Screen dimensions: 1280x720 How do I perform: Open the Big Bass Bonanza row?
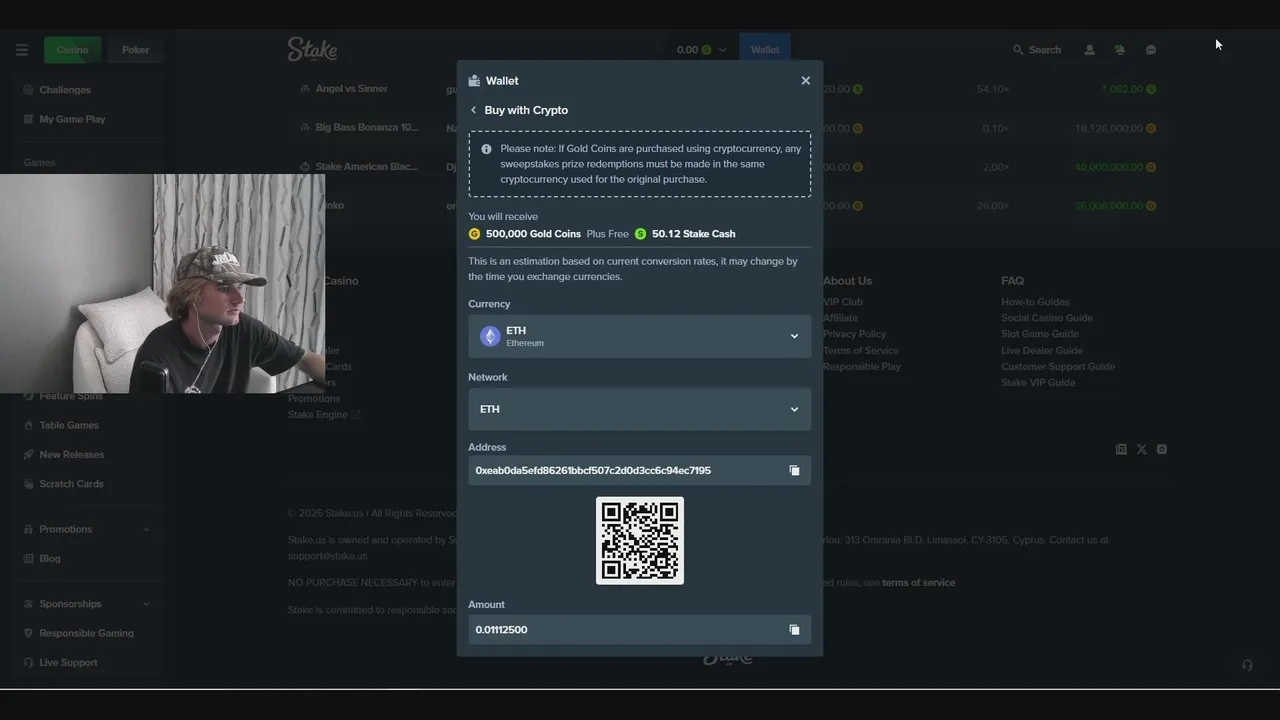click(367, 128)
